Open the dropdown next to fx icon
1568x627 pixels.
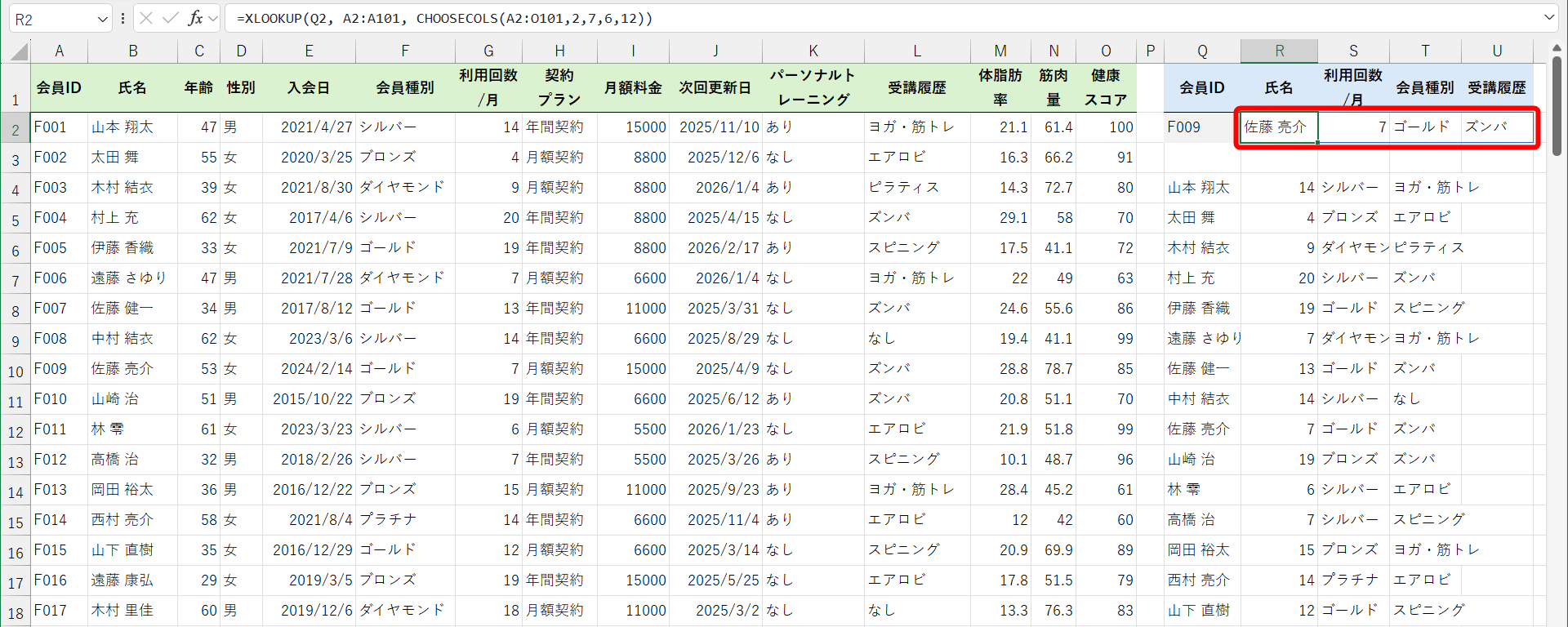point(213,18)
